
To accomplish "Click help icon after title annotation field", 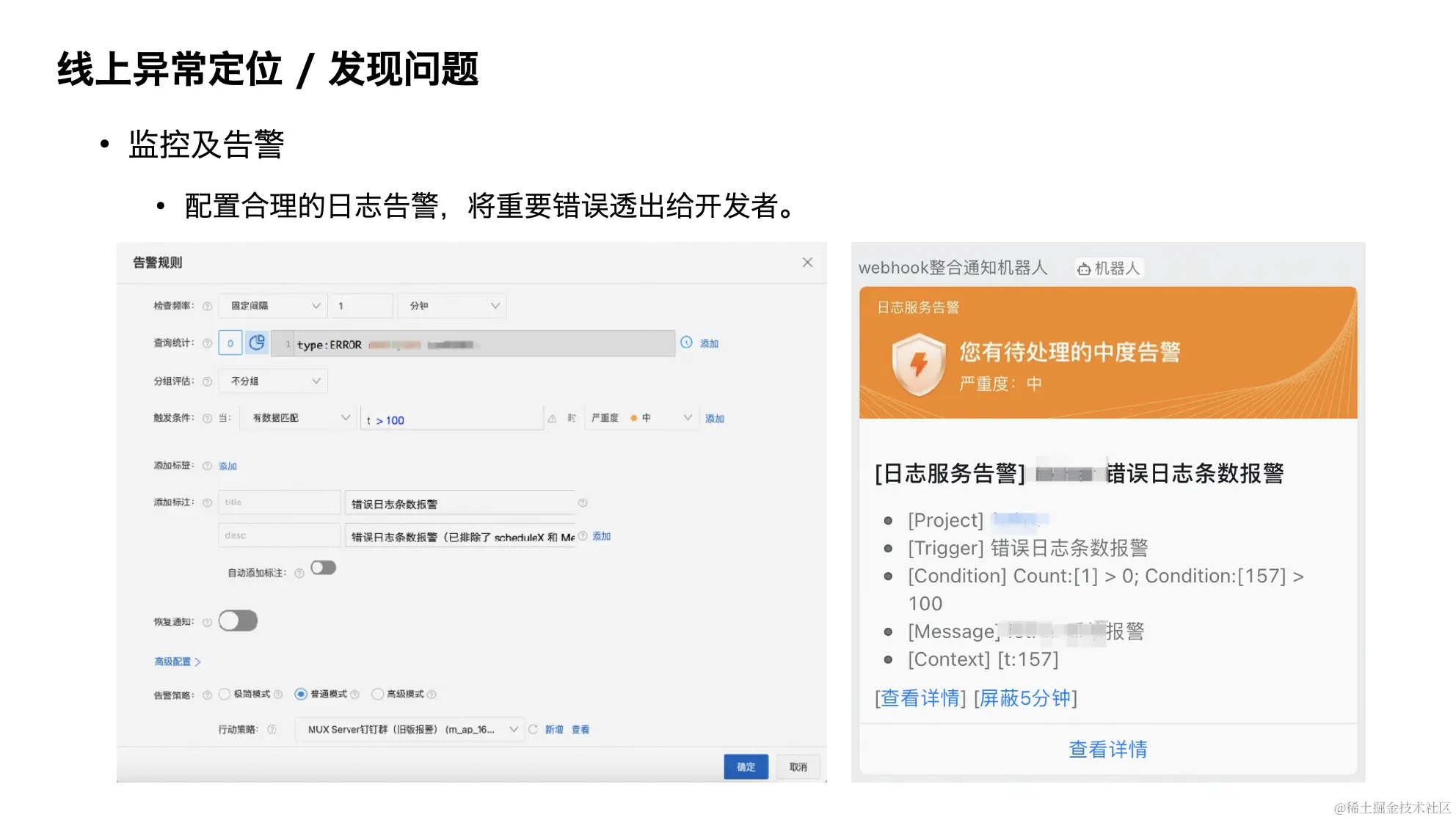I will (x=583, y=503).
